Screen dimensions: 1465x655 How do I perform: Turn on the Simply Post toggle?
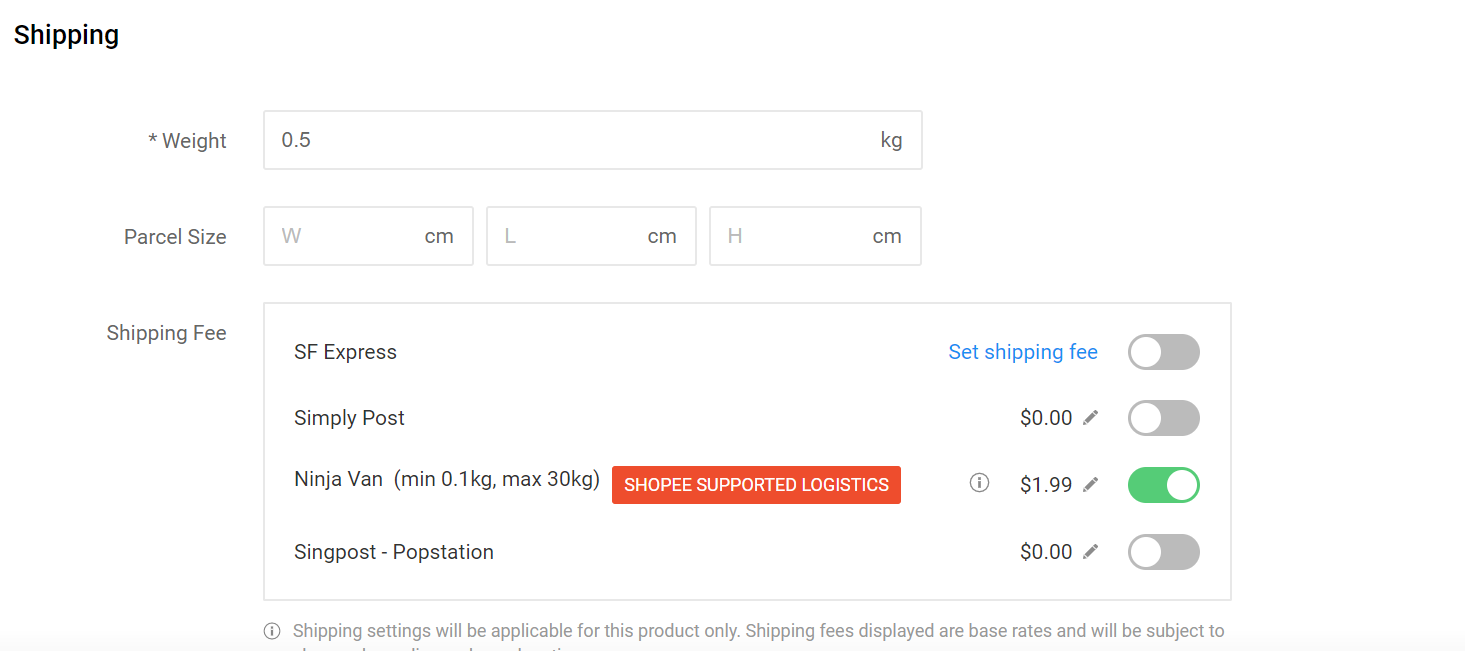point(1163,418)
